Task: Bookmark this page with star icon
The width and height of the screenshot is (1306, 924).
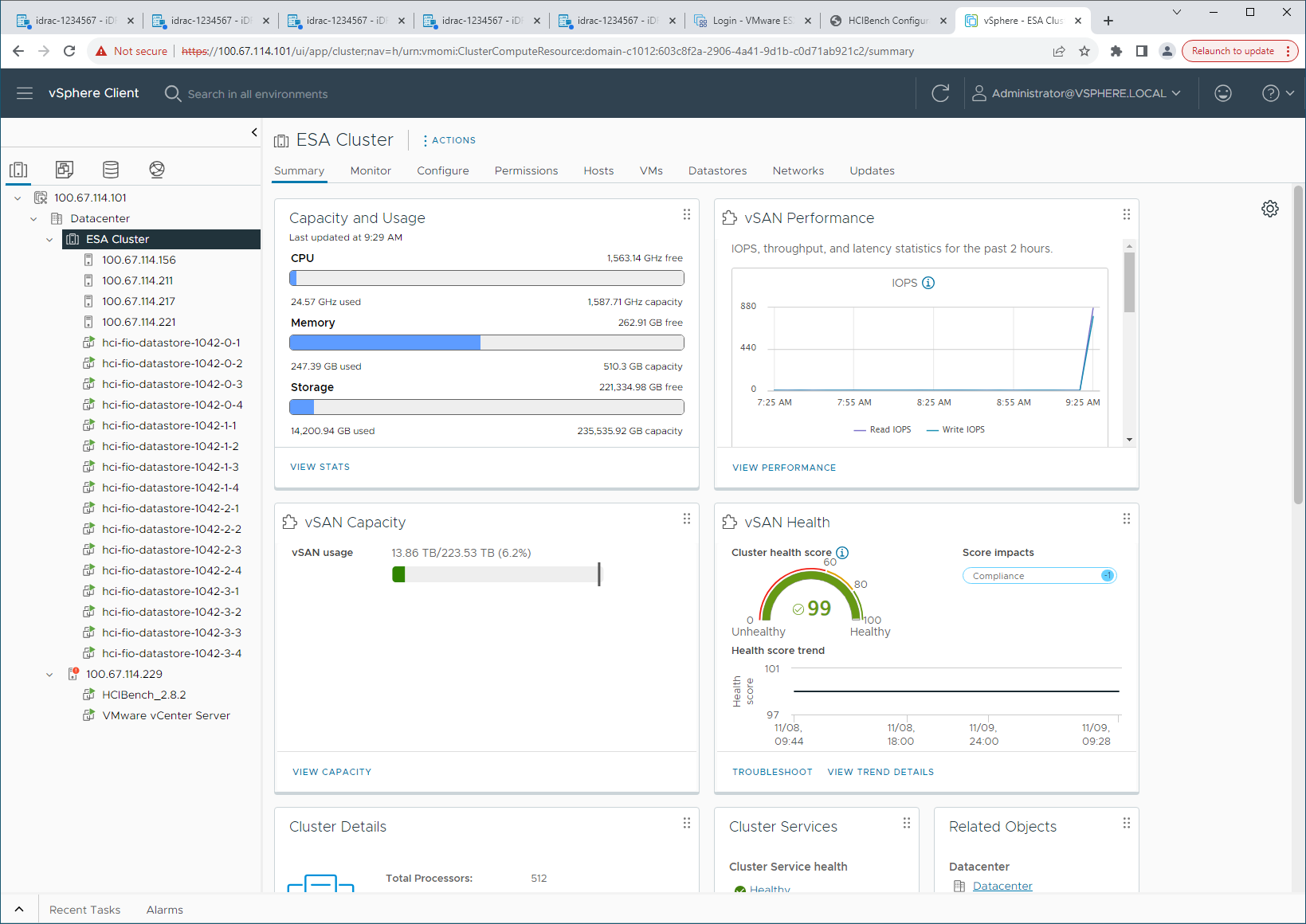Action: coord(1084,51)
